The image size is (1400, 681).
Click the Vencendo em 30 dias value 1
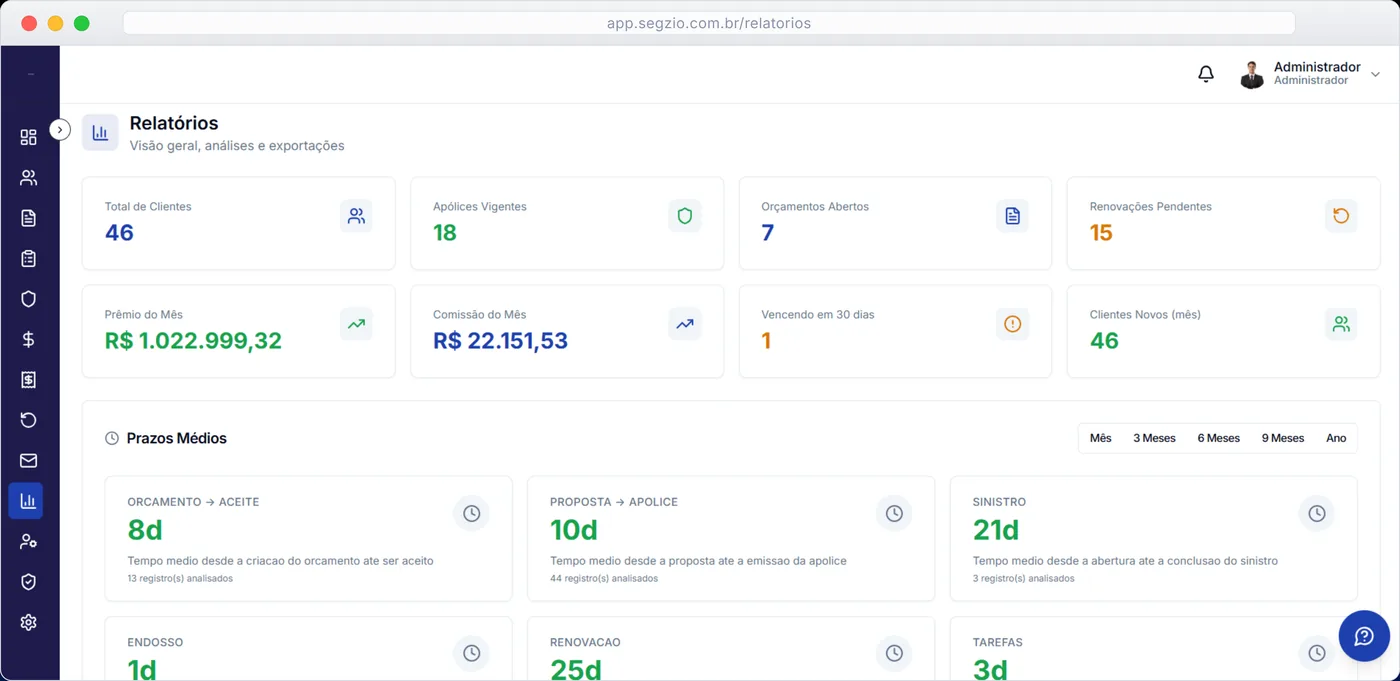click(766, 341)
